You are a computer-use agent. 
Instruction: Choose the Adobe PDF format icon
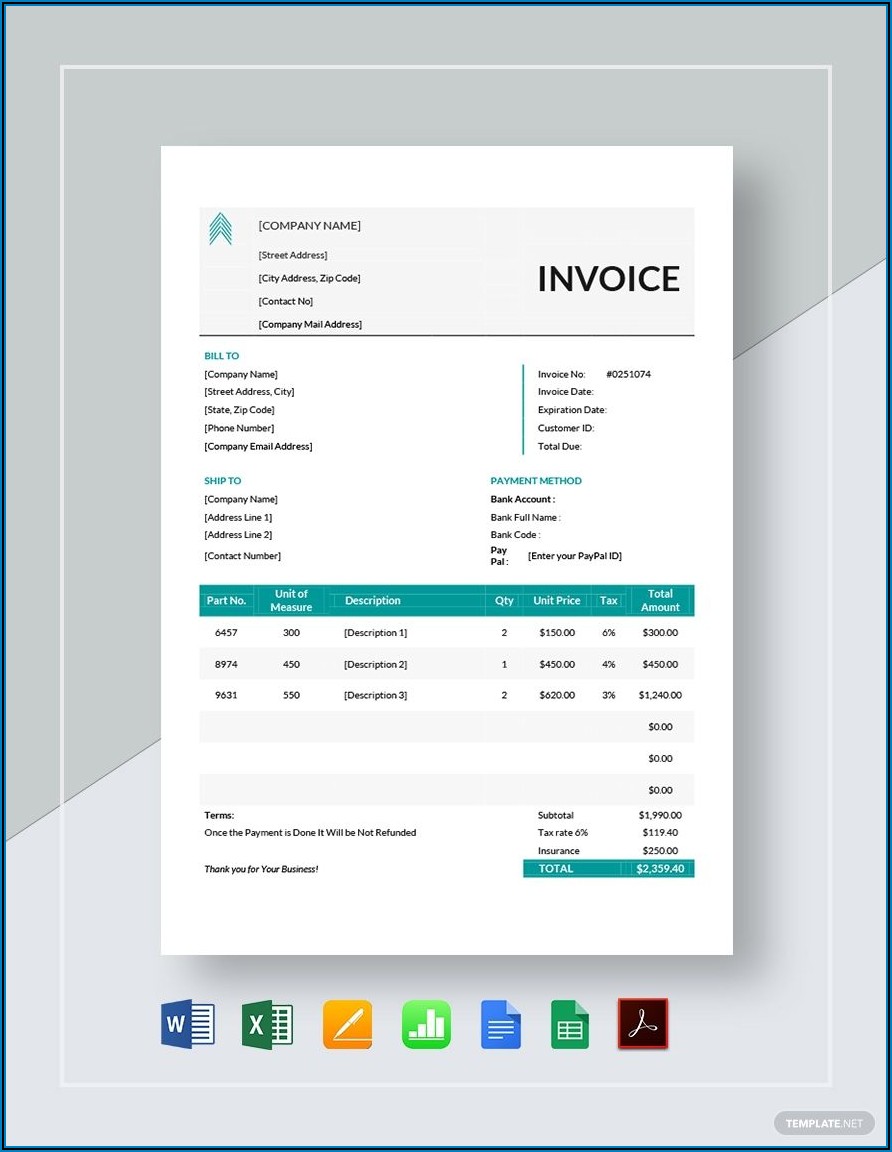642,1024
